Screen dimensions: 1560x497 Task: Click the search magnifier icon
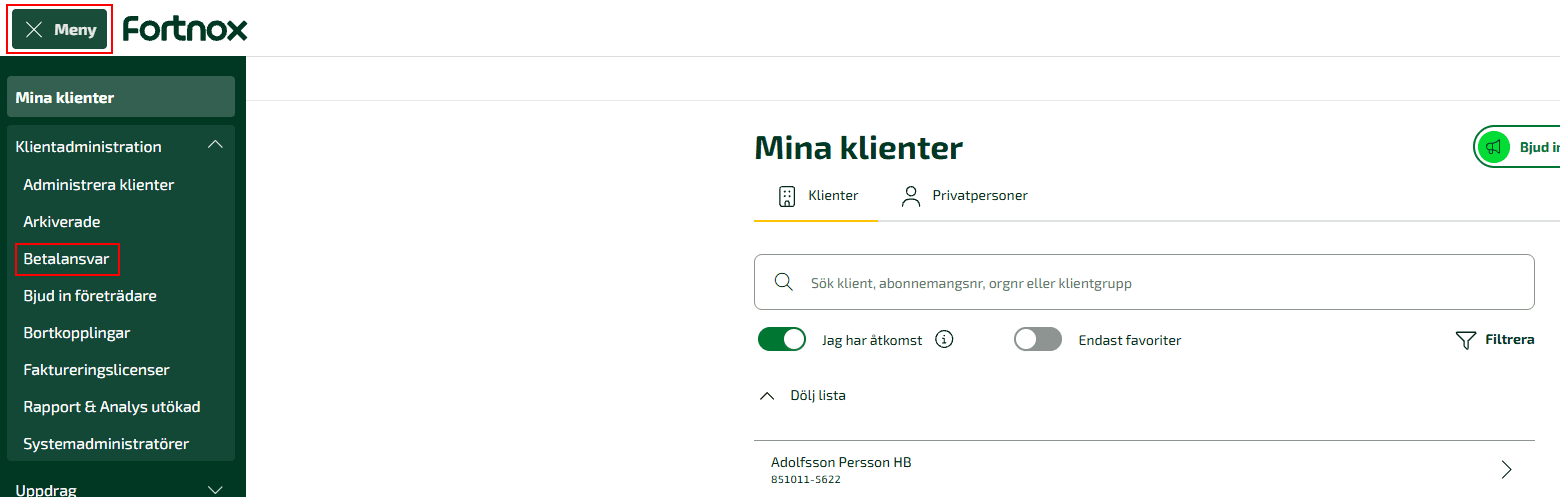coord(784,282)
